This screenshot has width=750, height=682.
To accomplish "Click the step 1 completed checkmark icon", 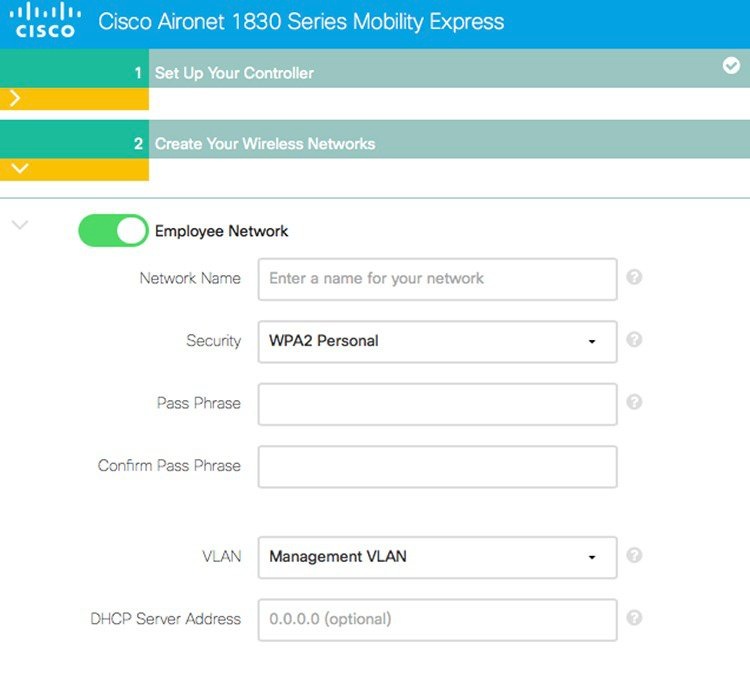I will pyautogui.click(x=730, y=66).
